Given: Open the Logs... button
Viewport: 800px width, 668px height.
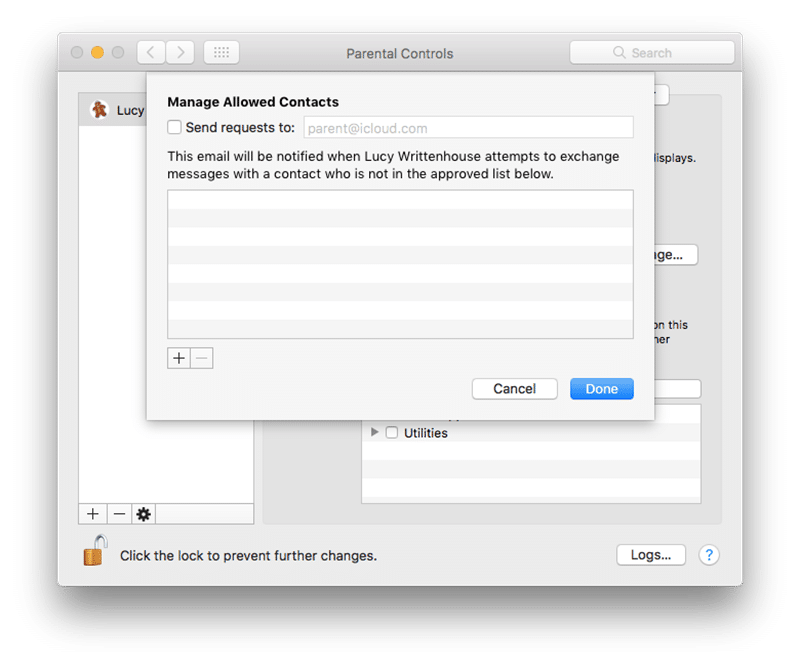Looking at the screenshot, I should click(x=651, y=555).
